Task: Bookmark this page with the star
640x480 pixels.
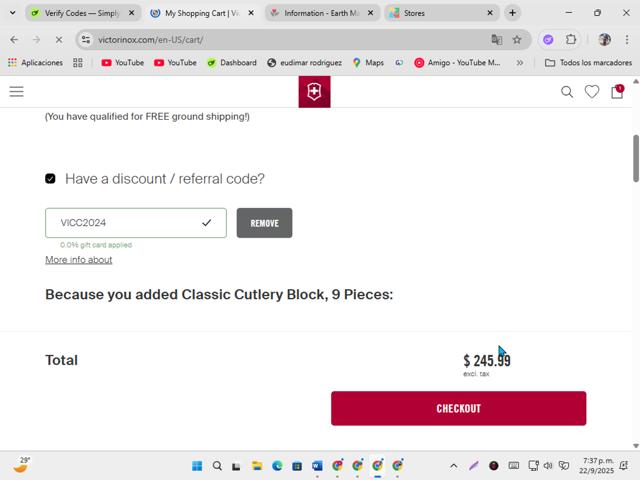Action: (x=517, y=40)
